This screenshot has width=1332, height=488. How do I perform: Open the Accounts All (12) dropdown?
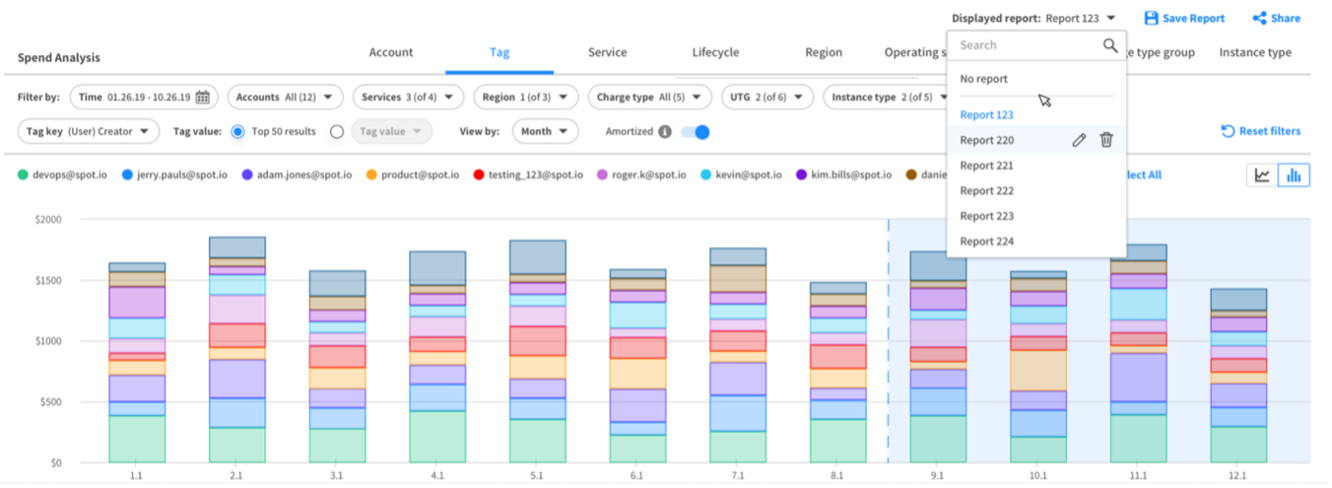click(x=285, y=97)
